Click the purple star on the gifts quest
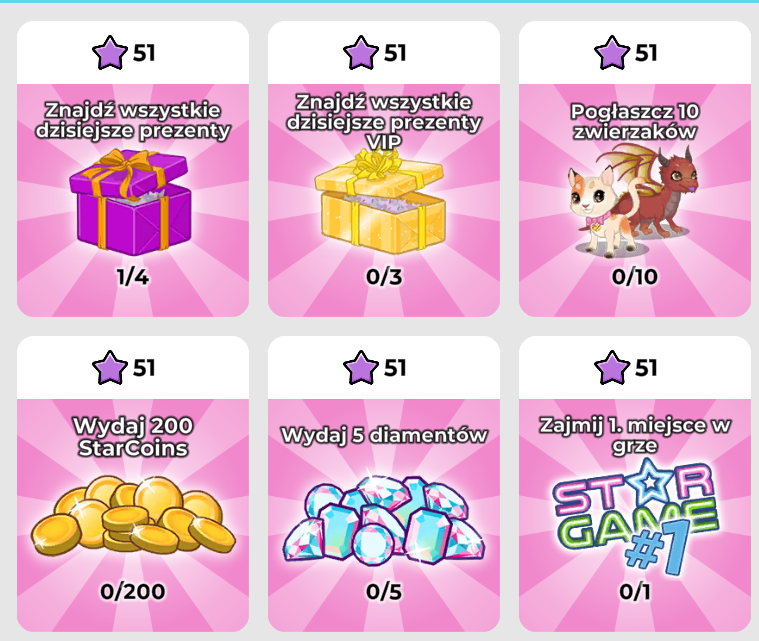 coord(110,53)
